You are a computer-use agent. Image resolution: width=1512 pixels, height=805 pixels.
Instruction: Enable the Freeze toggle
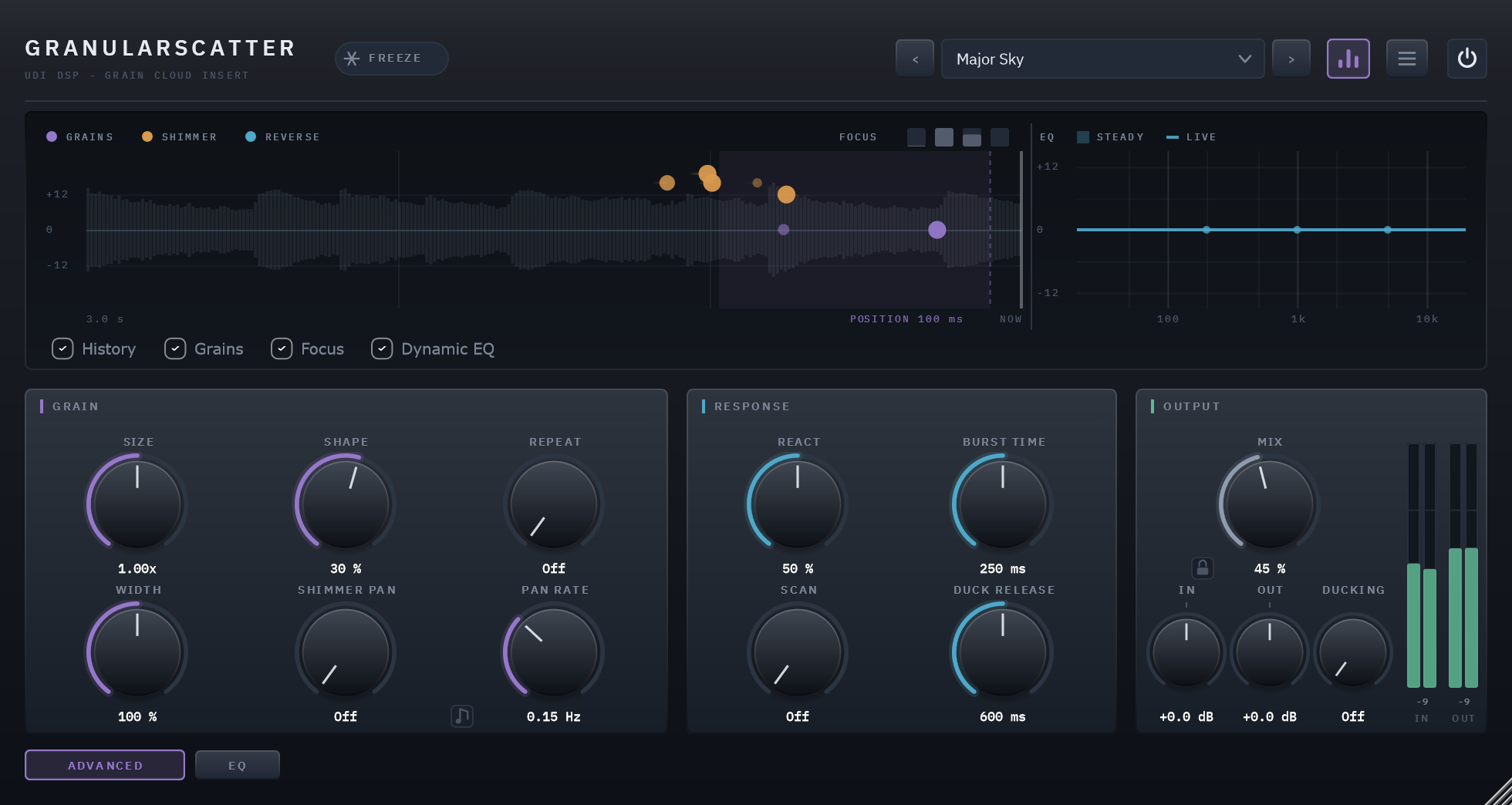392,59
